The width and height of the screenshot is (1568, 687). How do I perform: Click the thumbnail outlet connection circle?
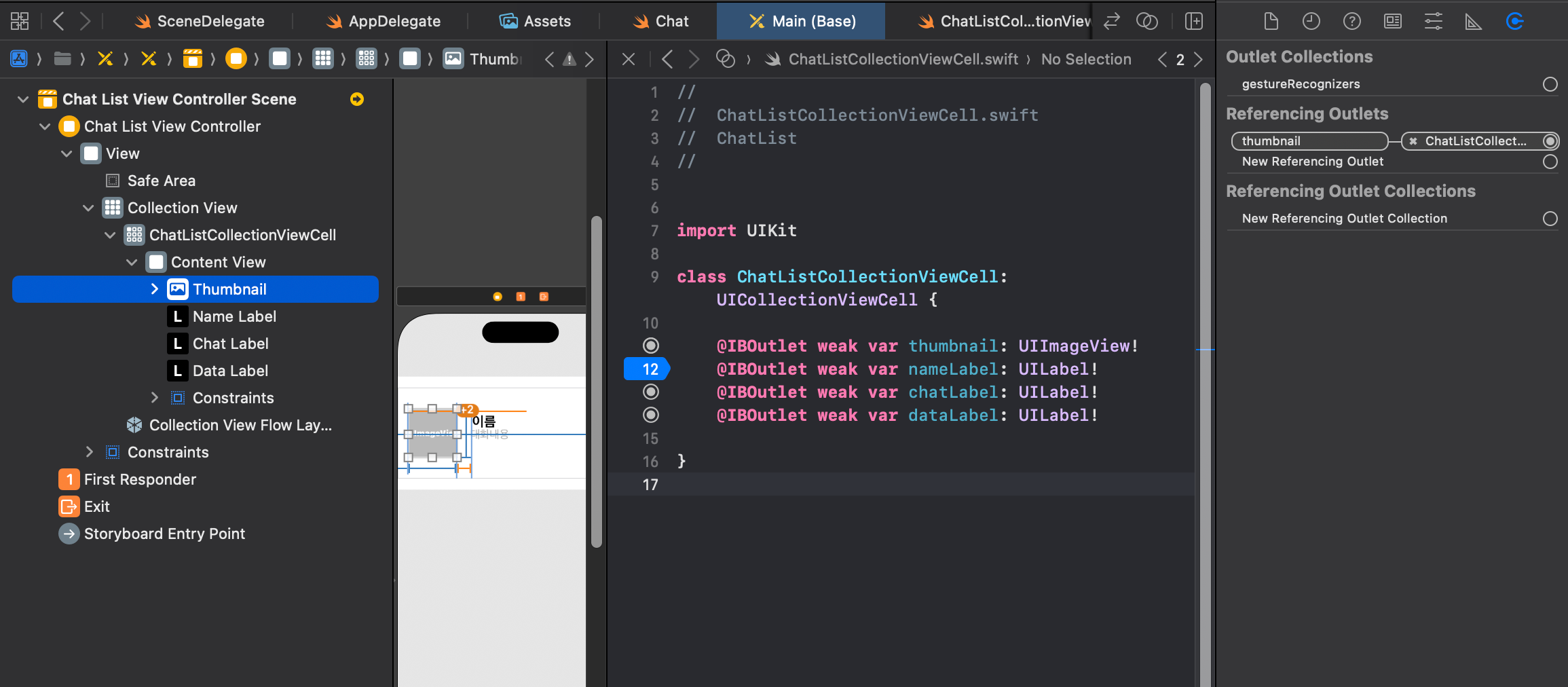coord(651,346)
